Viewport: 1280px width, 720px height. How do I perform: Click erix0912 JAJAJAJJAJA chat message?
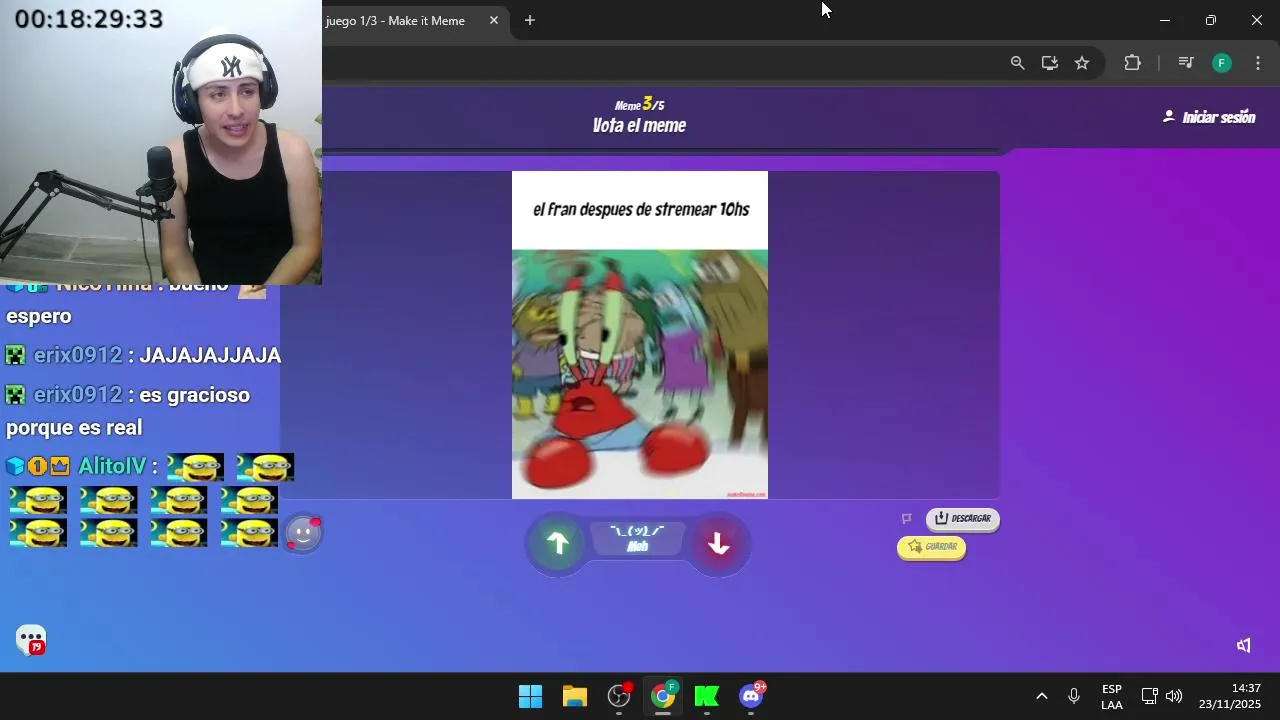[143, 355]
